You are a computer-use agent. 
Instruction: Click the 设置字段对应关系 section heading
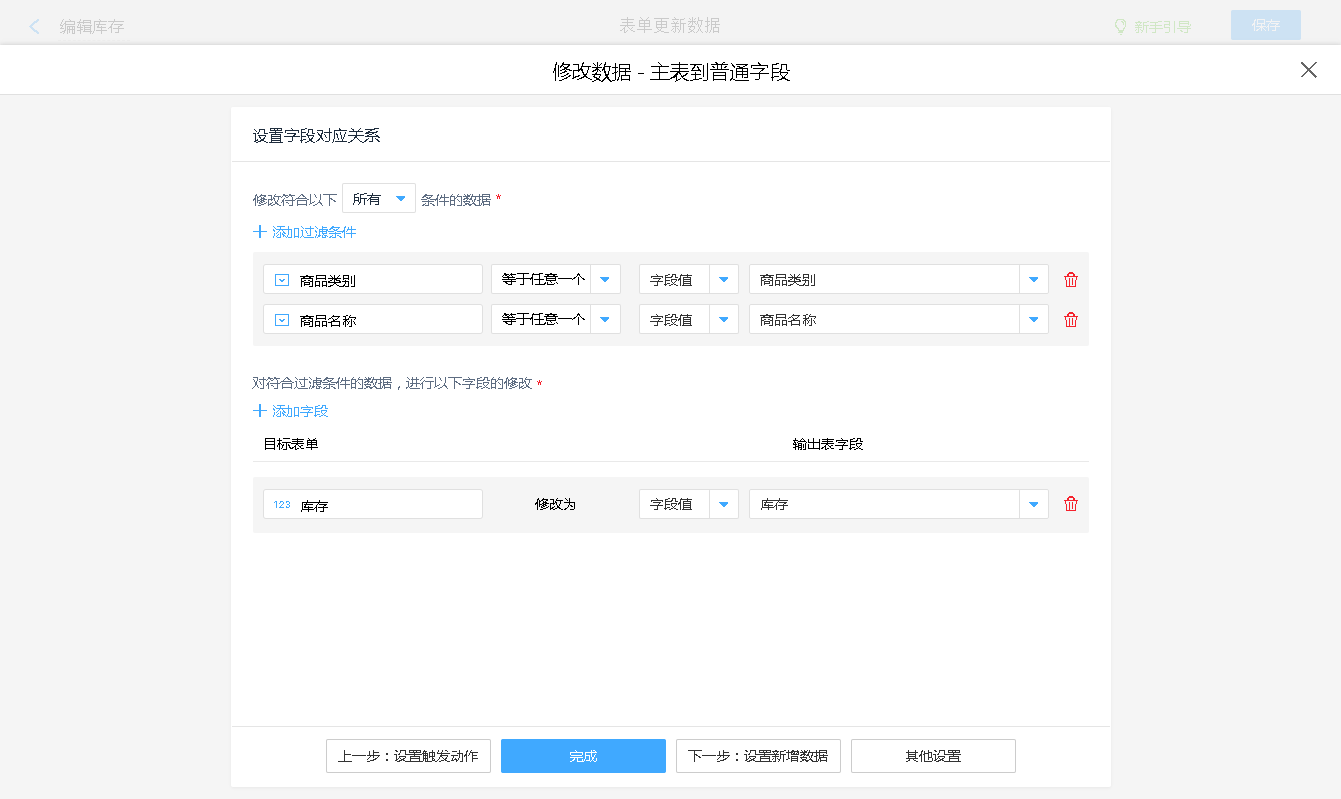316,135
